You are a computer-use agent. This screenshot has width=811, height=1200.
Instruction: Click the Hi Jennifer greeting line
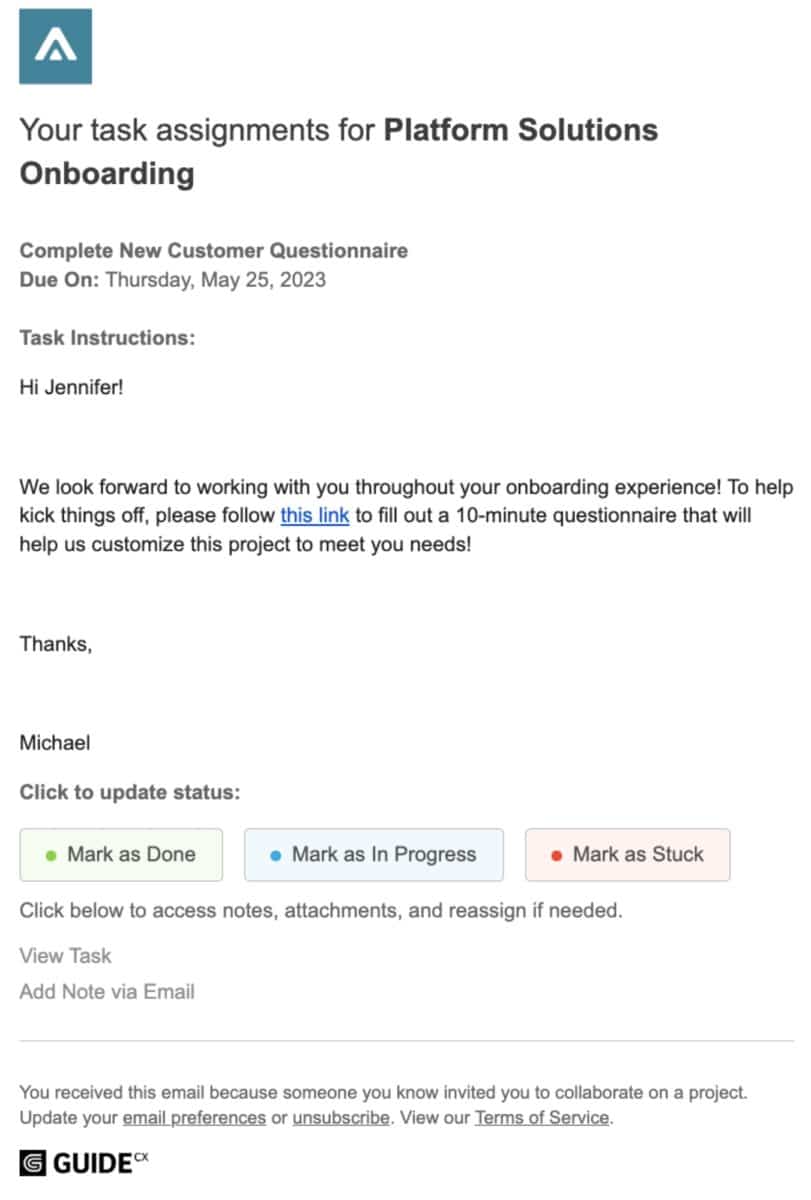pos(71,387)
